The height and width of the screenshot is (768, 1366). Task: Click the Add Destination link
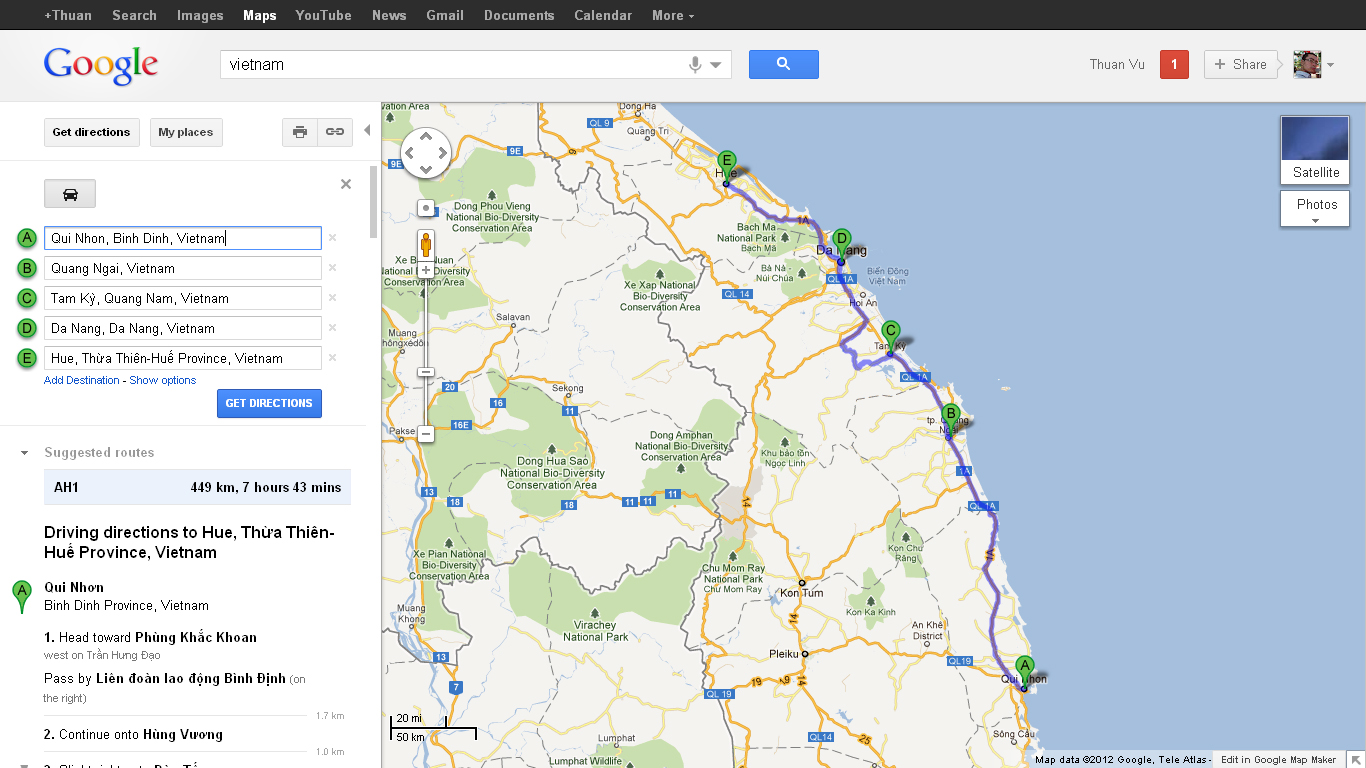pos(82,380)
